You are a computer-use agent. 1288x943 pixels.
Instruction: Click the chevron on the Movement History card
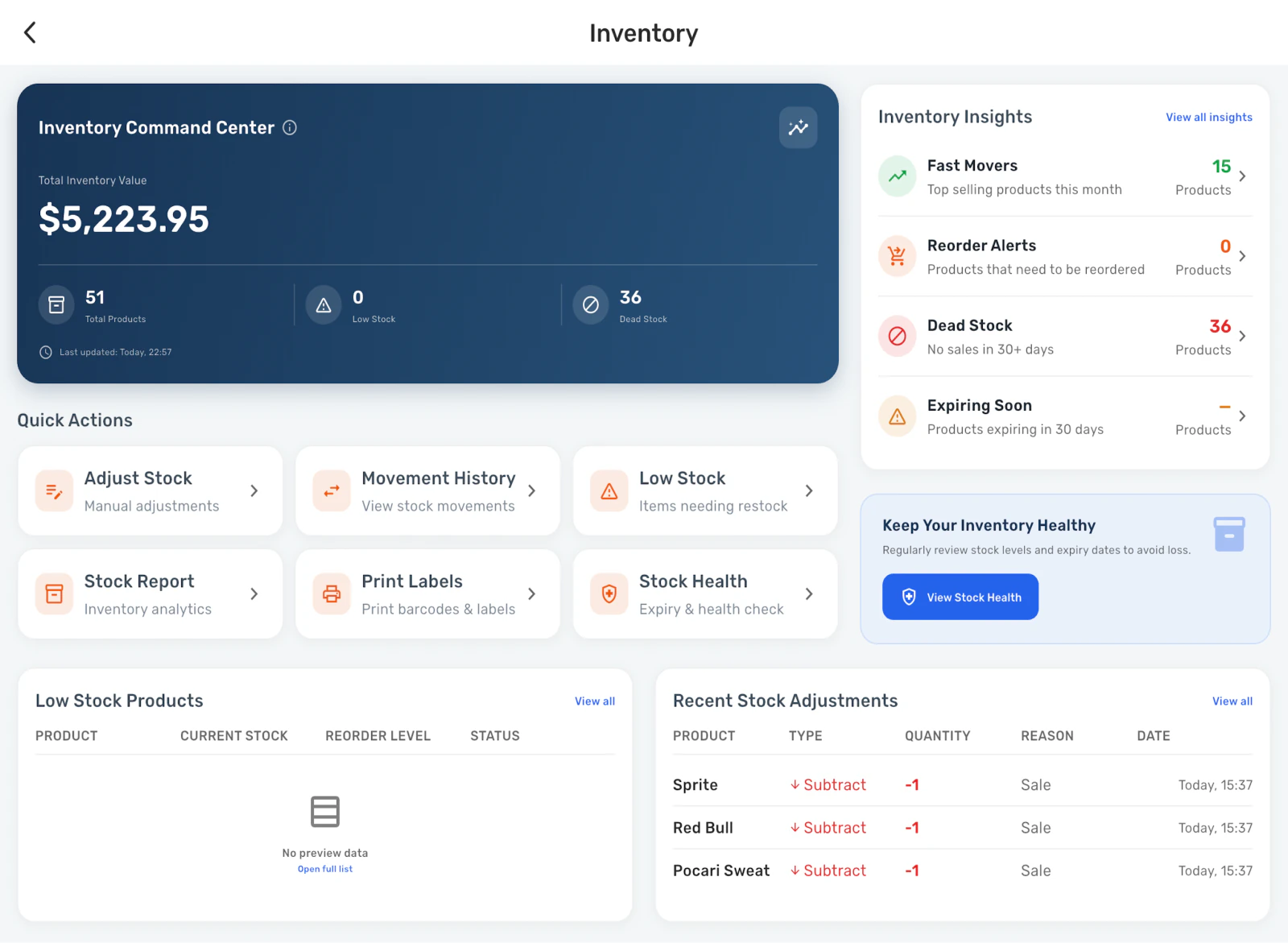(x=532, y=491)
